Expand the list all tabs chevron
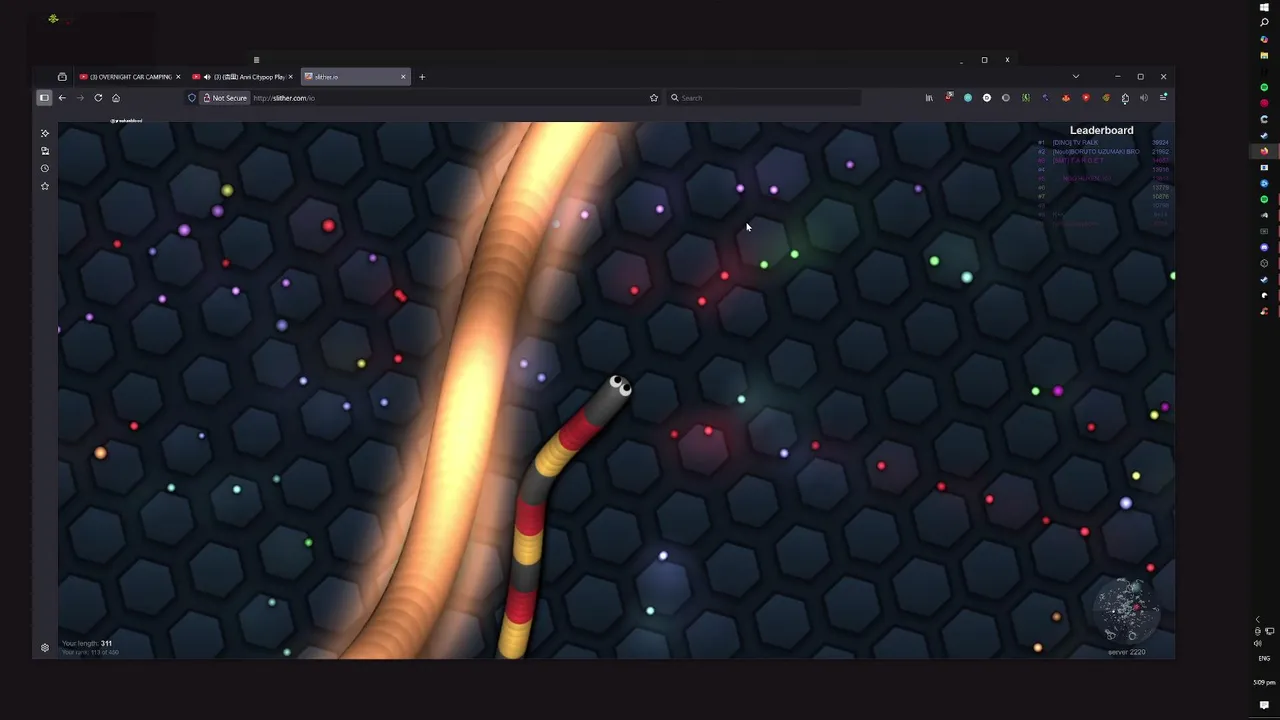Viewport: 1280px width, 720px height. 1076,77
